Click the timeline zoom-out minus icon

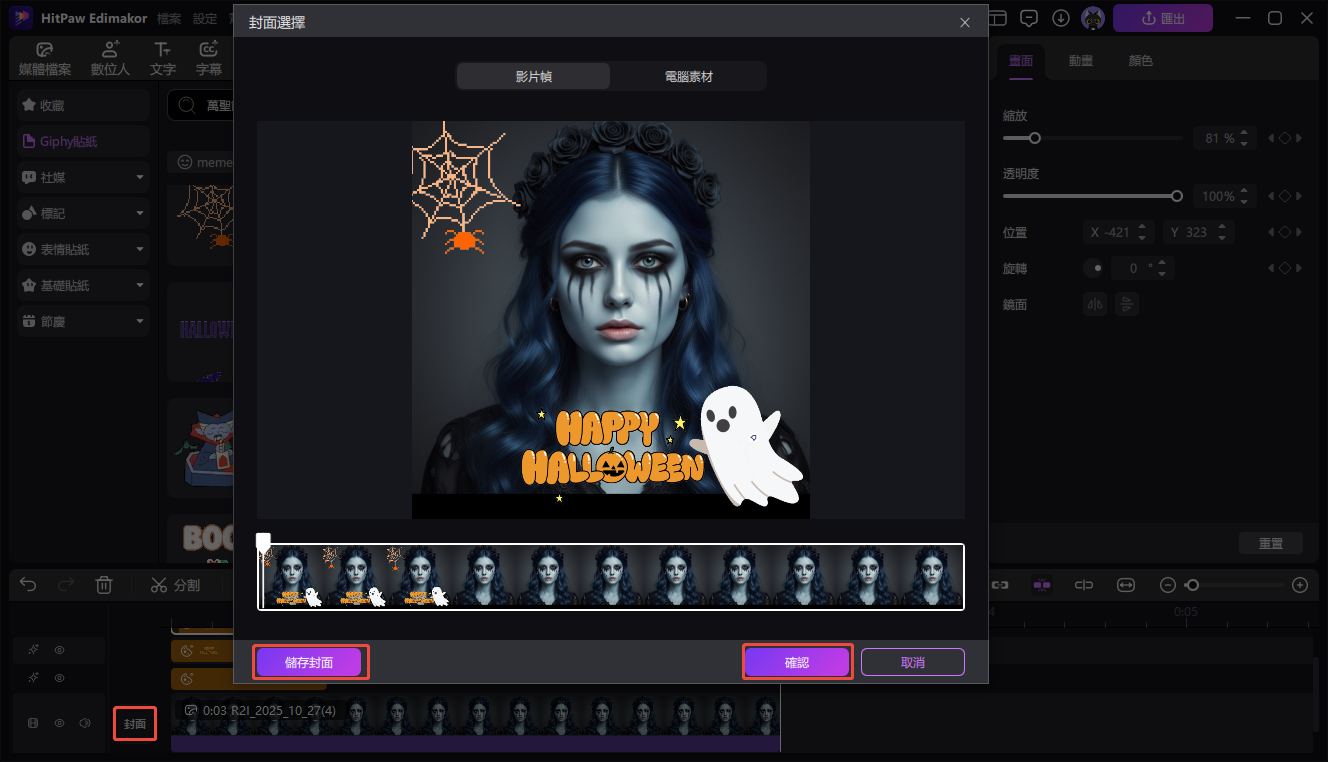(1167, 585)
